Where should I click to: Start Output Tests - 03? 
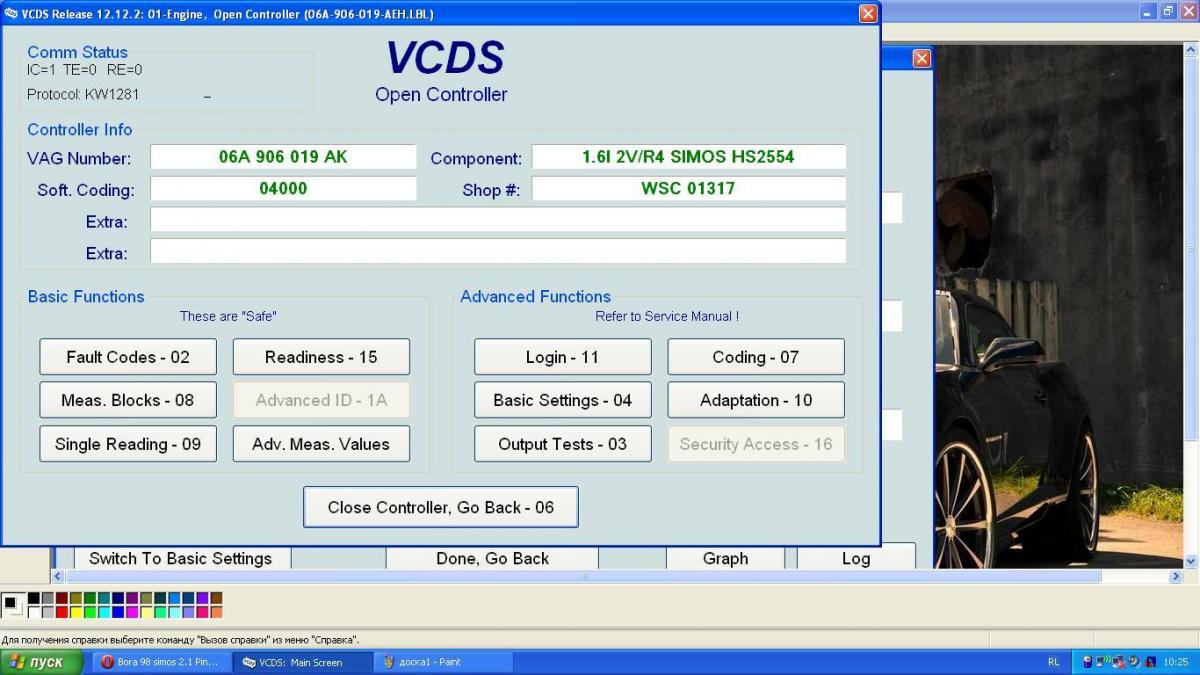click(x=563, y=444)
